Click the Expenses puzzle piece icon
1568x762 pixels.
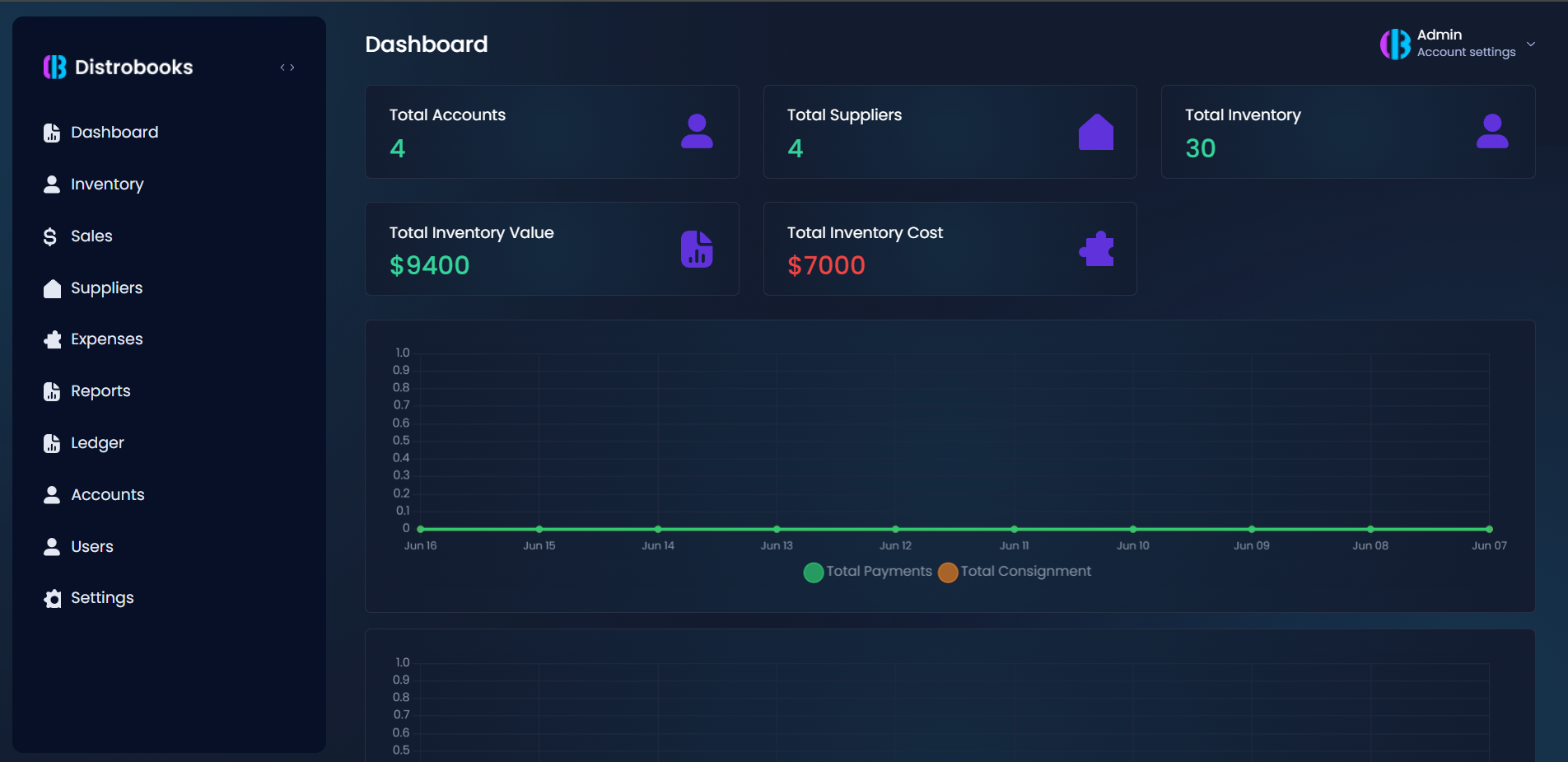click(x=51, y=339)
